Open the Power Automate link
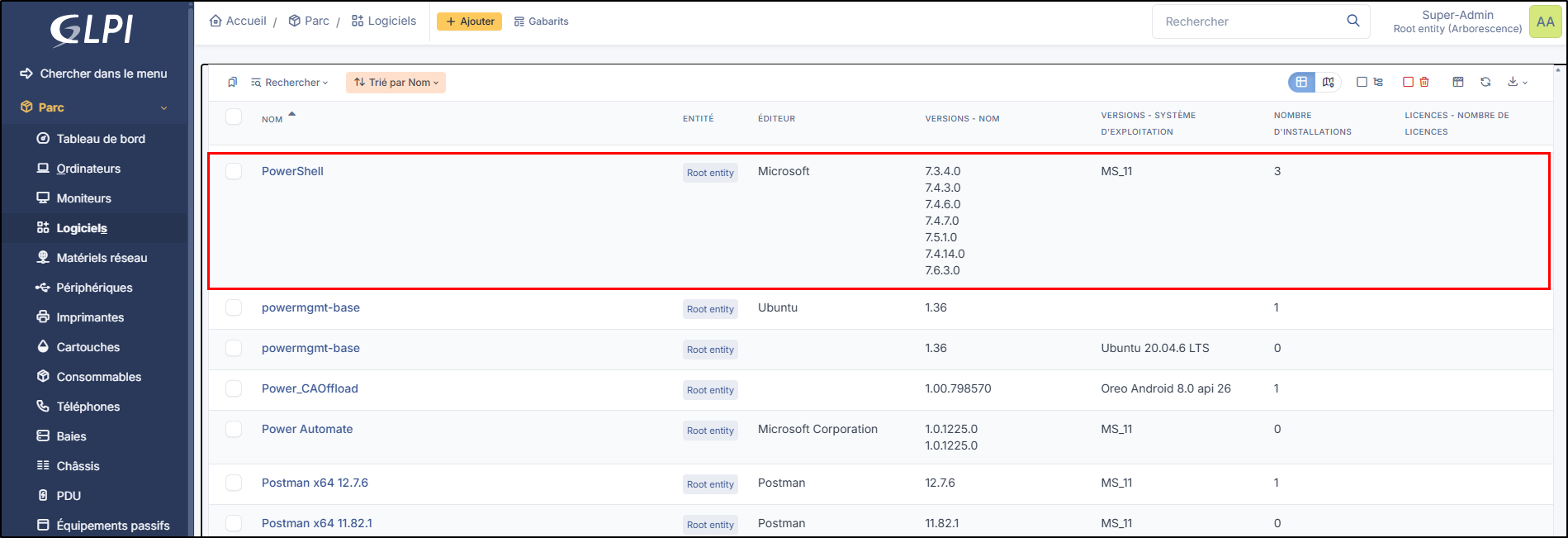 307,429
